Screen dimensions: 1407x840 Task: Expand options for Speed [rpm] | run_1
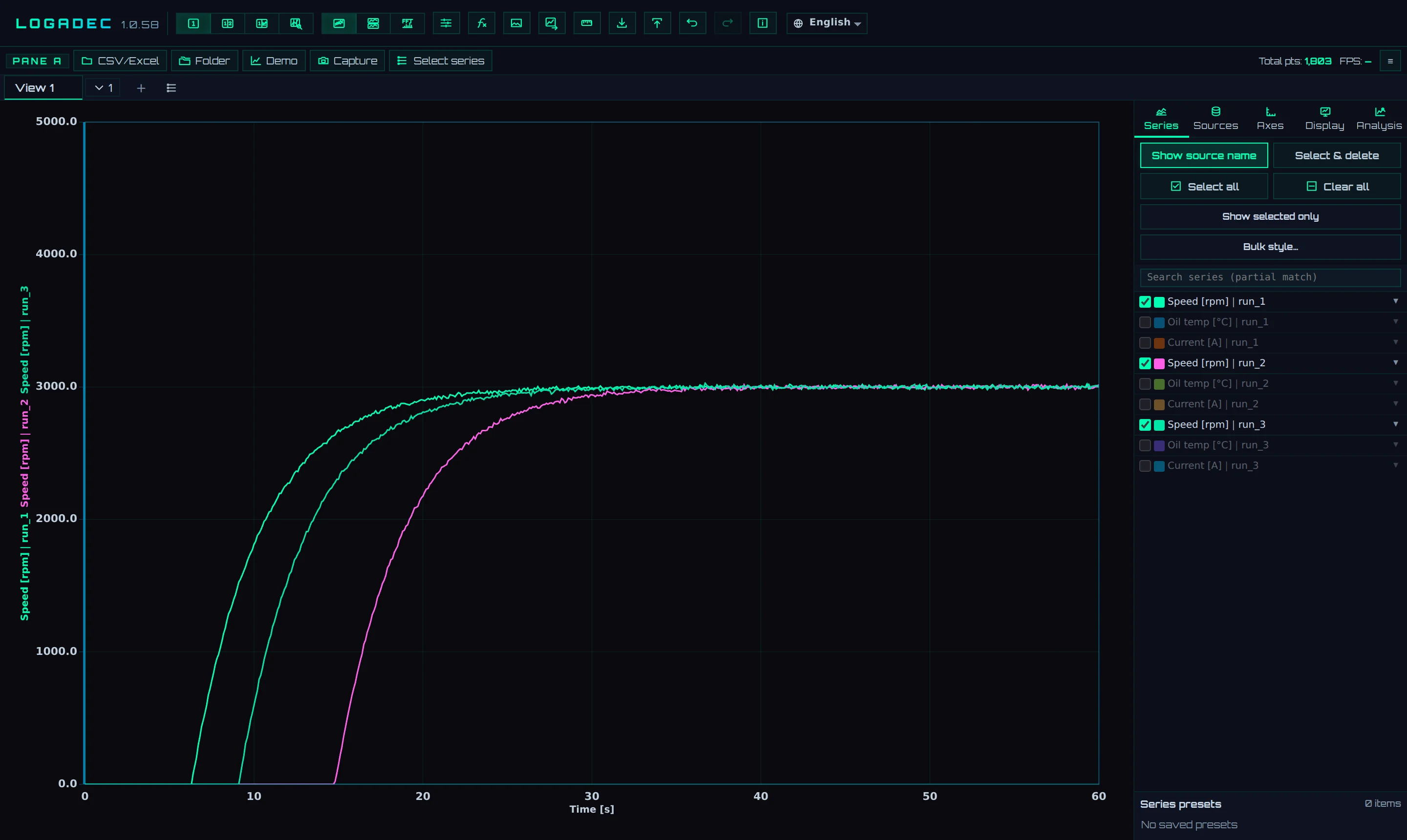click(1396, 301)
